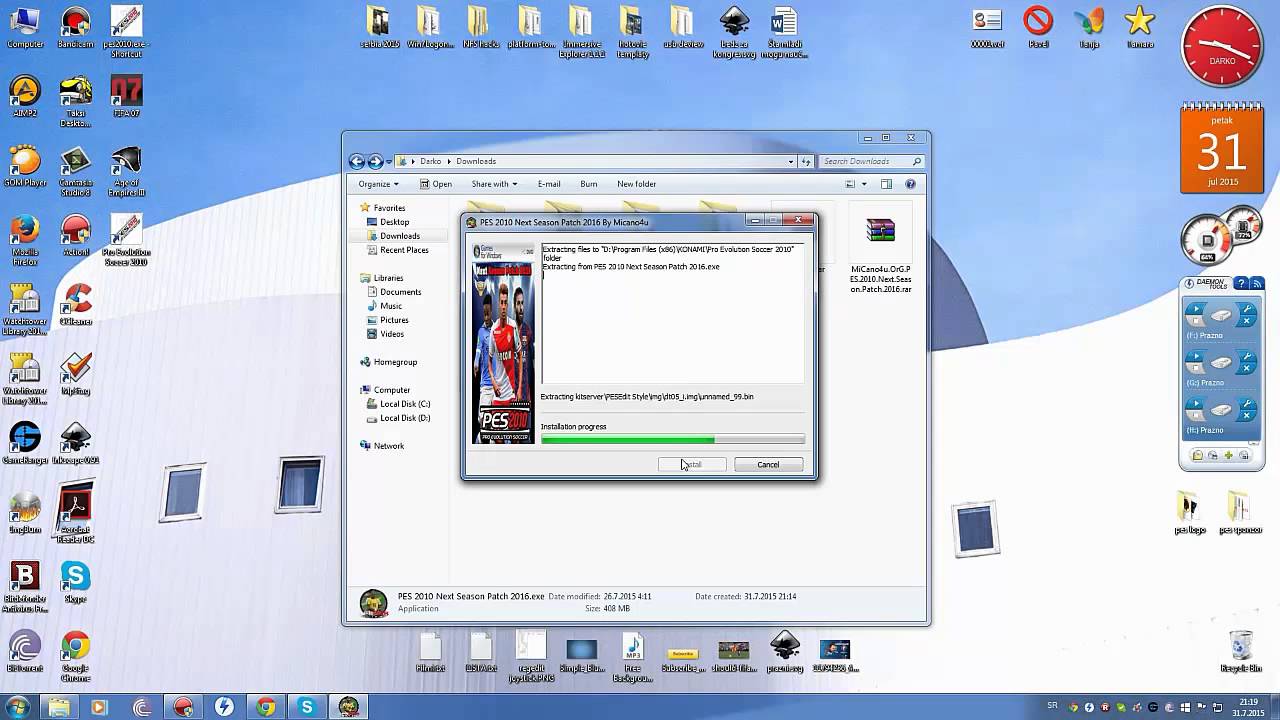Viewport: 1280px width, 720px height.
Task: Create a New folder in Explorer
Action: pyautogui.click(x=636, y=184)
